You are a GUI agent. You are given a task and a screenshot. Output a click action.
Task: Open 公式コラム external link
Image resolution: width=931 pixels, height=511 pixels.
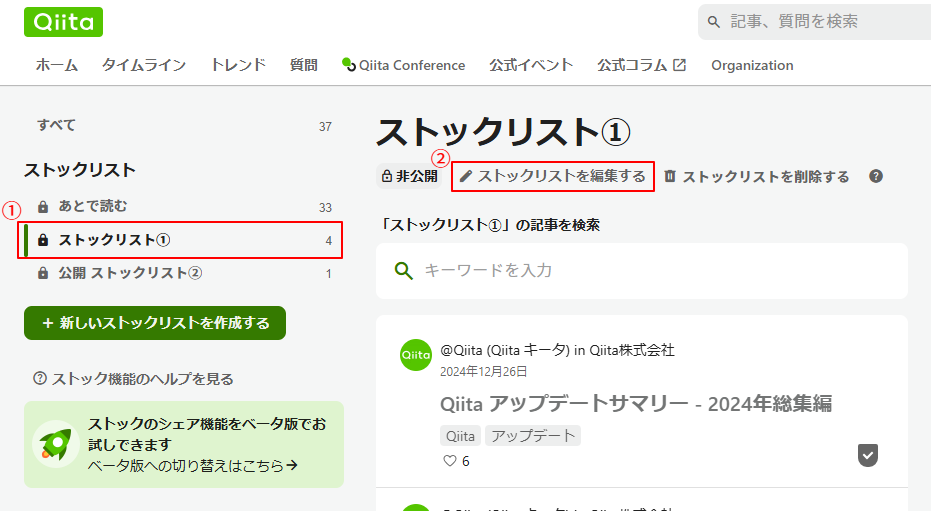click(641, 65)
